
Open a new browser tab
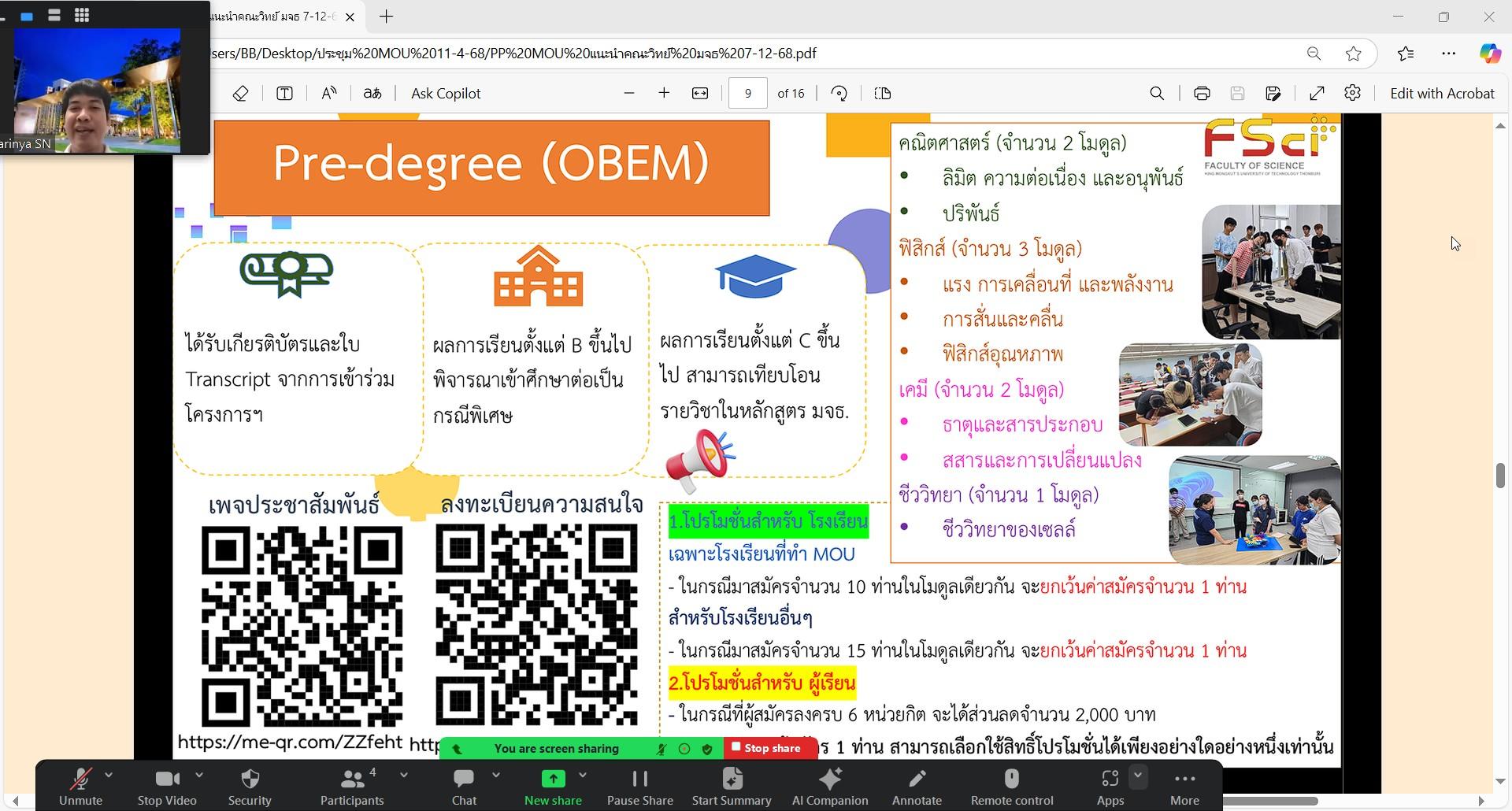click(387, 17)
